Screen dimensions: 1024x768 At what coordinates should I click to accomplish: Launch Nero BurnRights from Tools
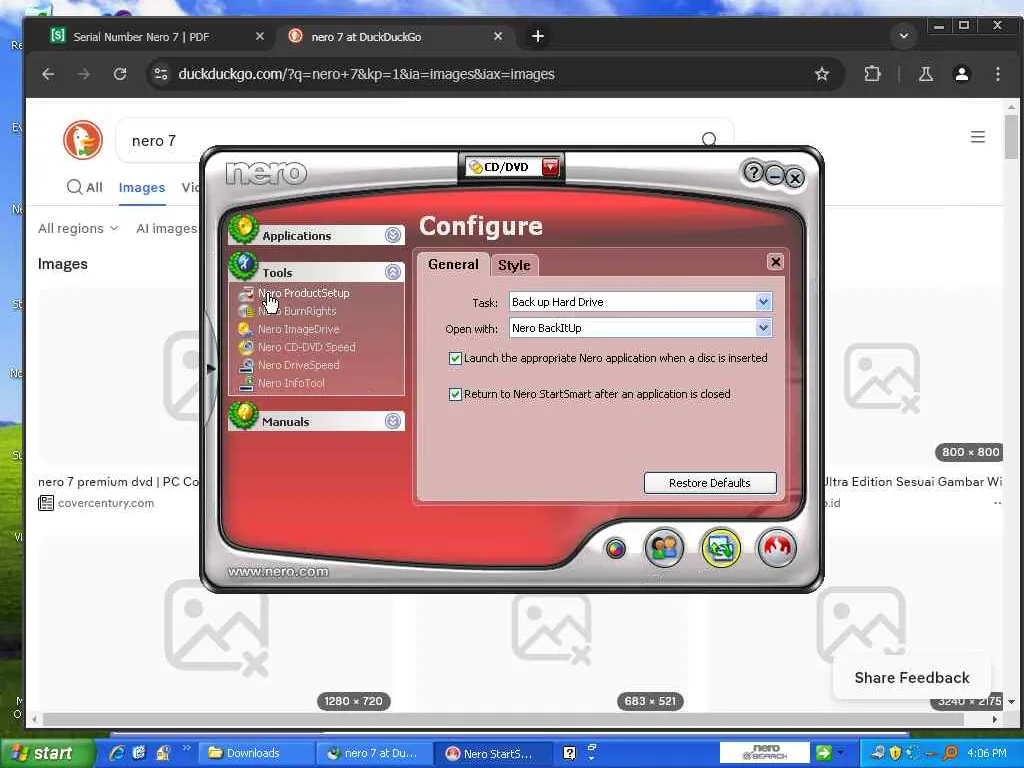(x=296, y=312)
